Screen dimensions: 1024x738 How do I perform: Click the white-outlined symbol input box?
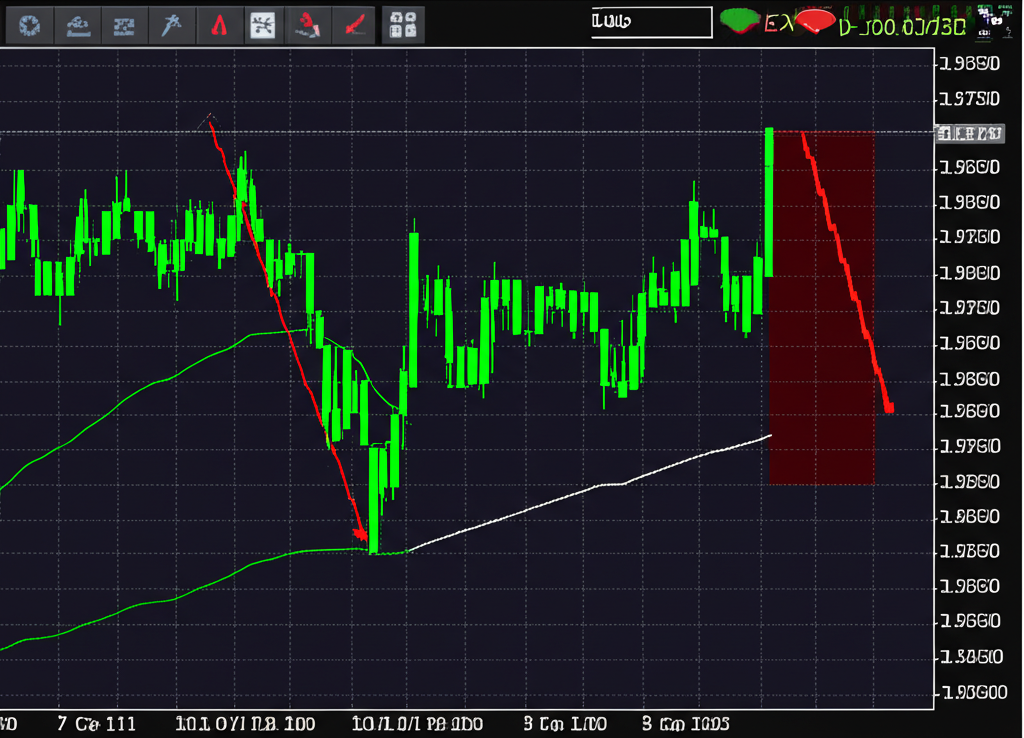point(651,23)
